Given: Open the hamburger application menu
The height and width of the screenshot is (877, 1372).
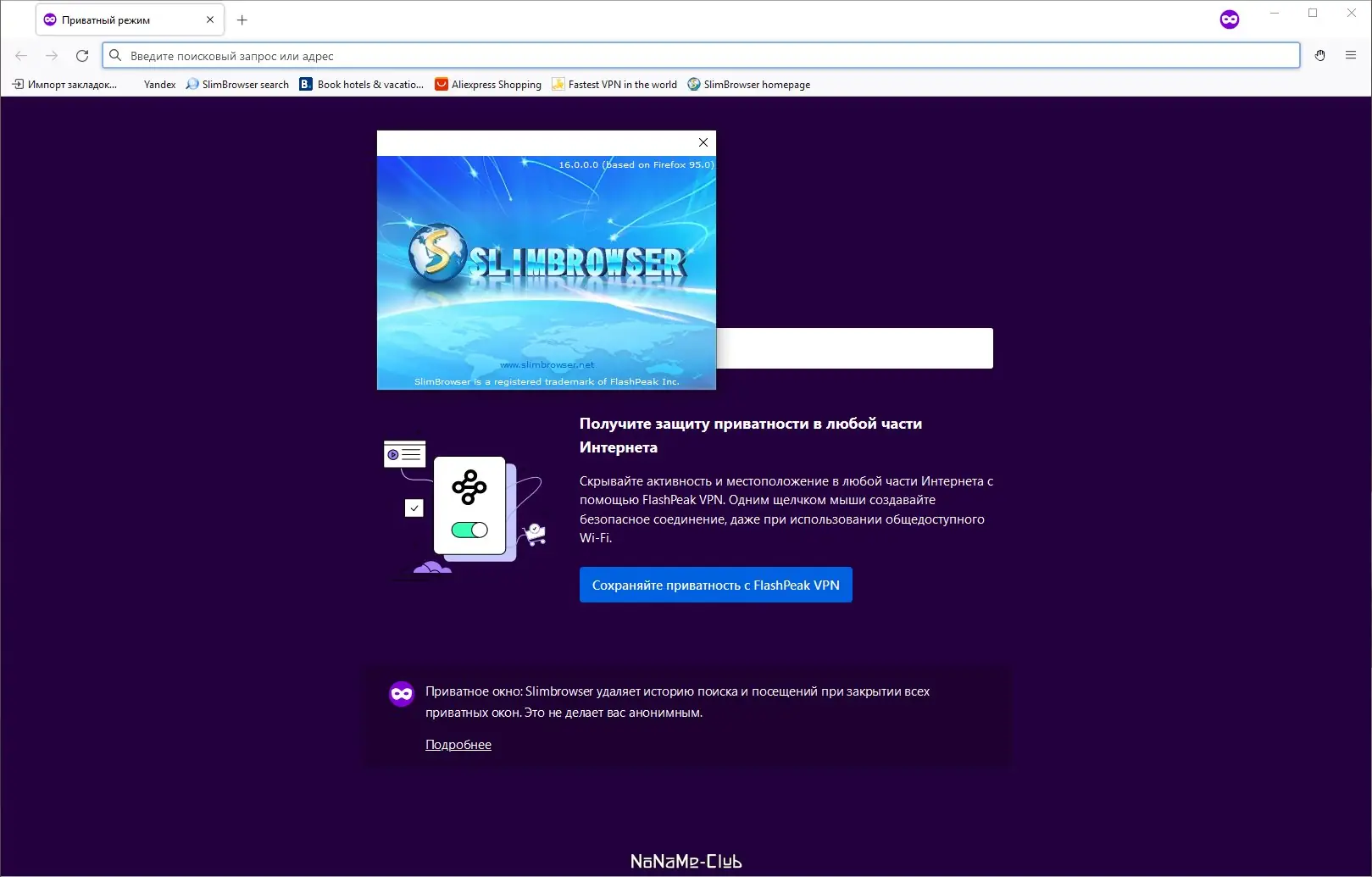Looking at the screenshot, I should point(1351,56).
